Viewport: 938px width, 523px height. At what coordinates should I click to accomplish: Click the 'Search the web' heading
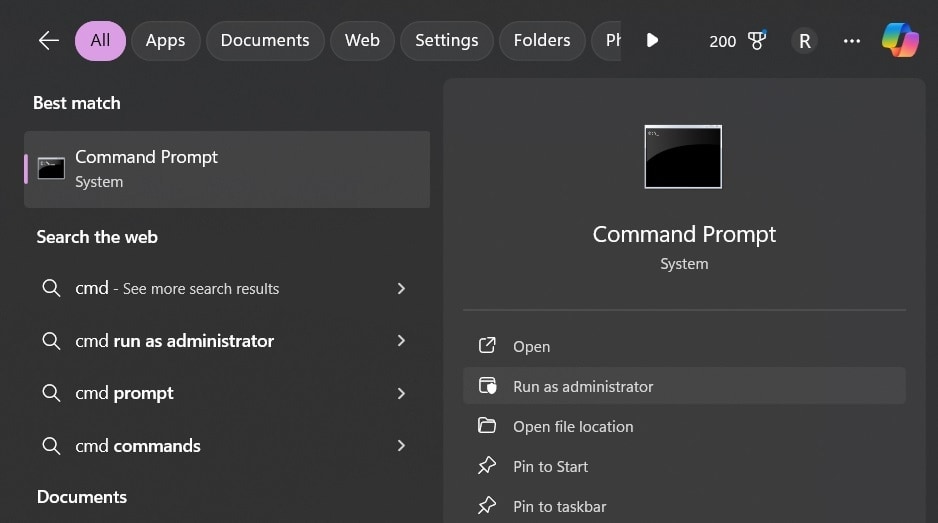[97, 237]
